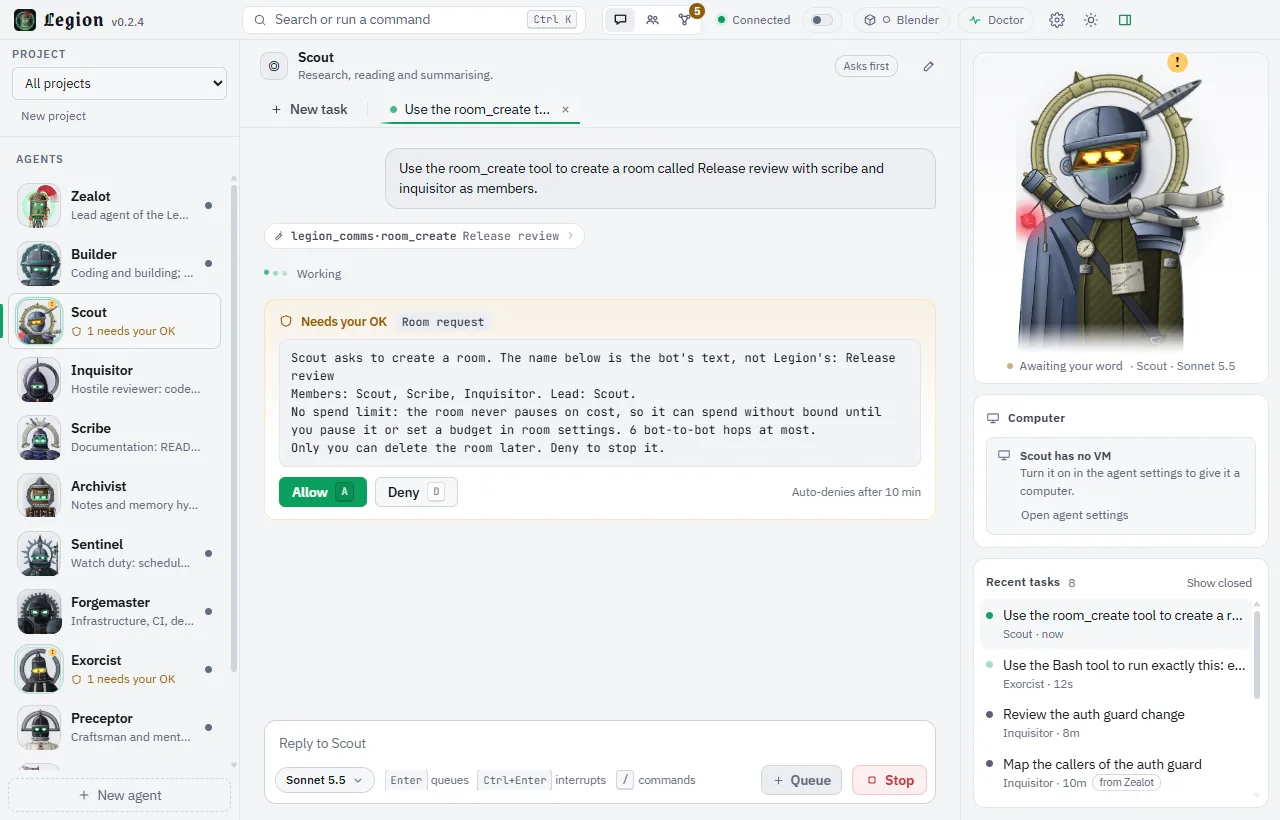Open the Sonnet 5.5 model dropdown
This screenshot has height=820, width=1280.
pyautogui.click(x=325, y=780)
